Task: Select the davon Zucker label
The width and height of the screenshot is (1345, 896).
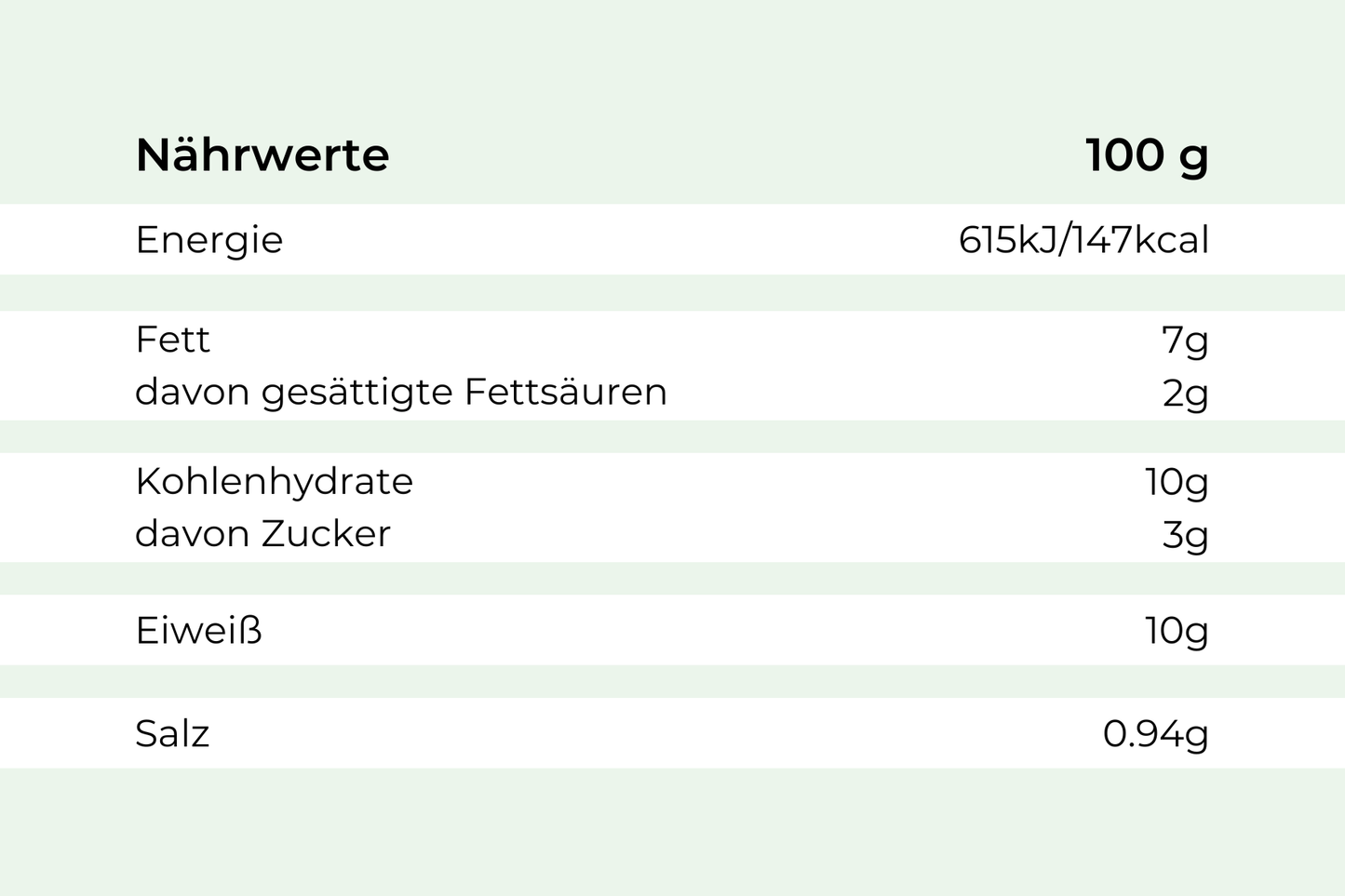Action: [262, 533]
